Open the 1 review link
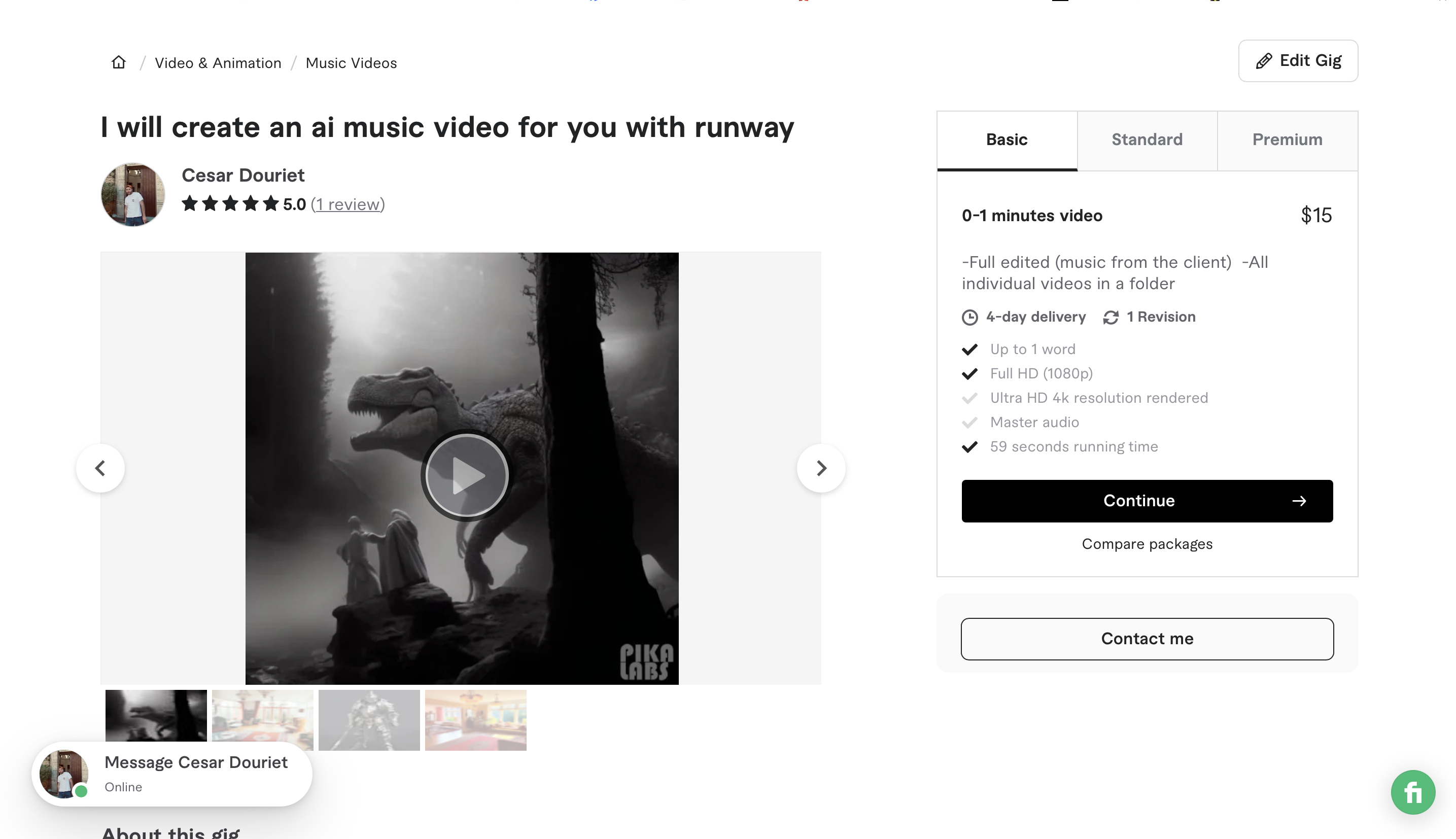Viewport: 1456px width, 839px height. [x=348, y=204]
